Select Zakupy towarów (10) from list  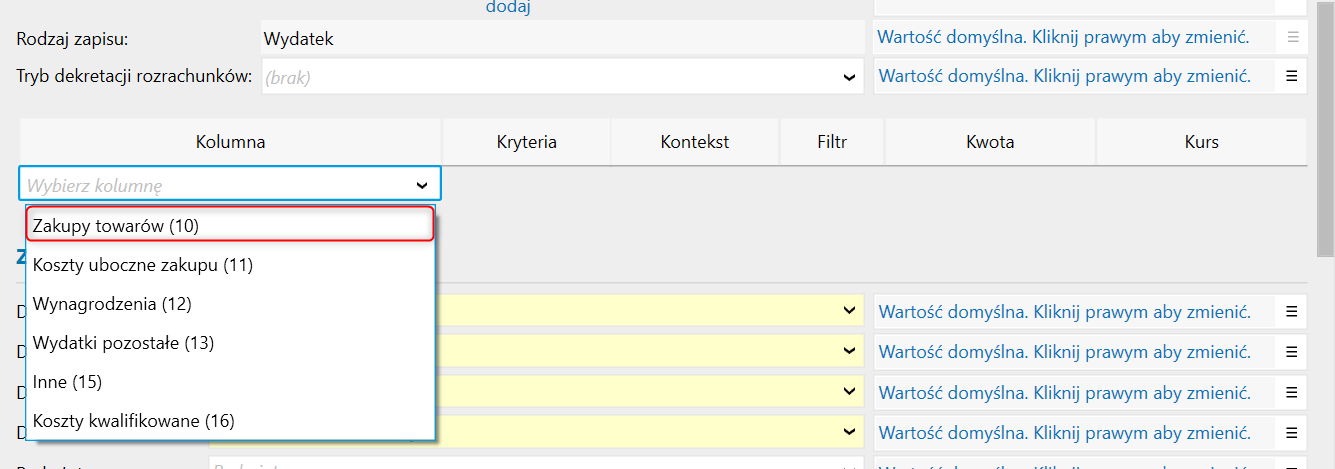coord(229,226)
